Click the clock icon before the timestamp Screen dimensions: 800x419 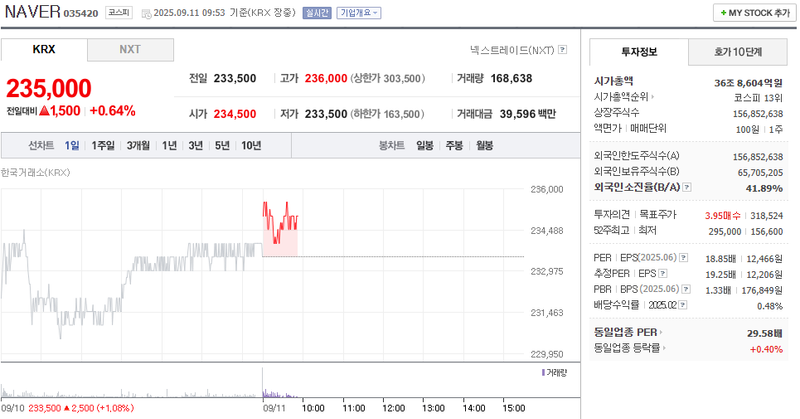[x=146, y=14]
